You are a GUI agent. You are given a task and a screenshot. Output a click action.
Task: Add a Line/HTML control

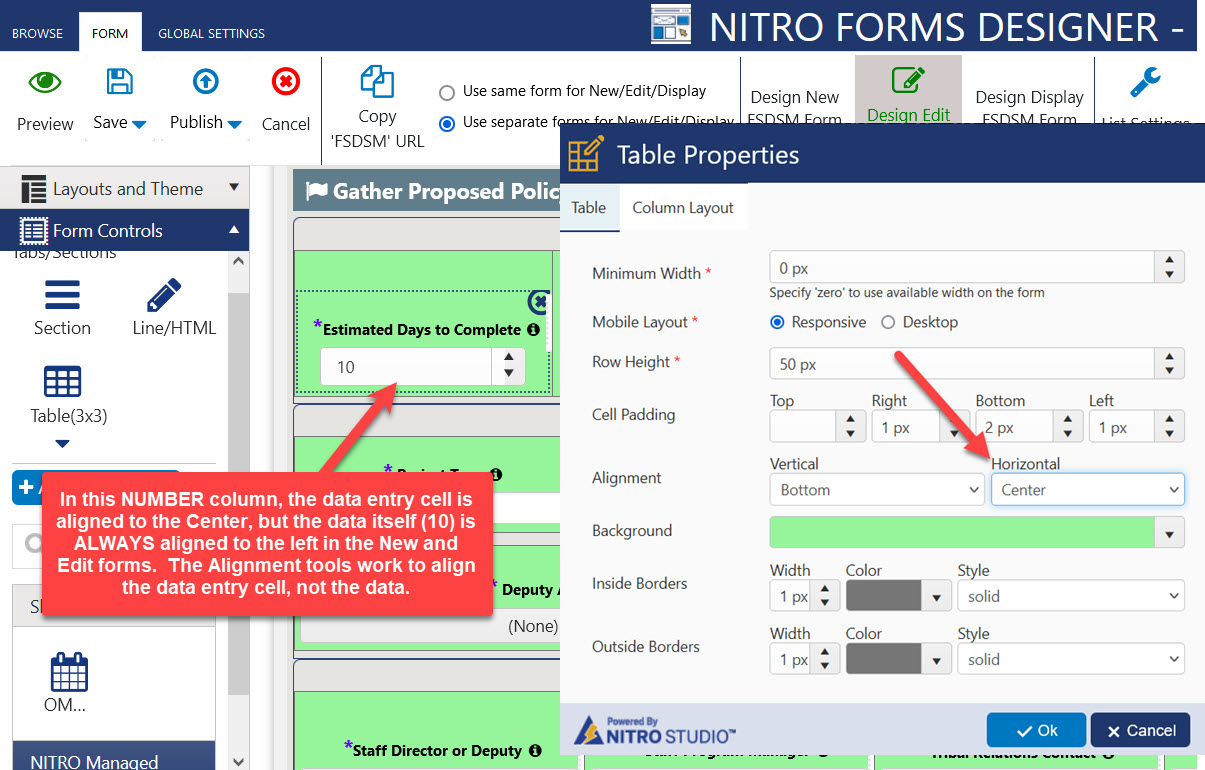coord(174,308)
